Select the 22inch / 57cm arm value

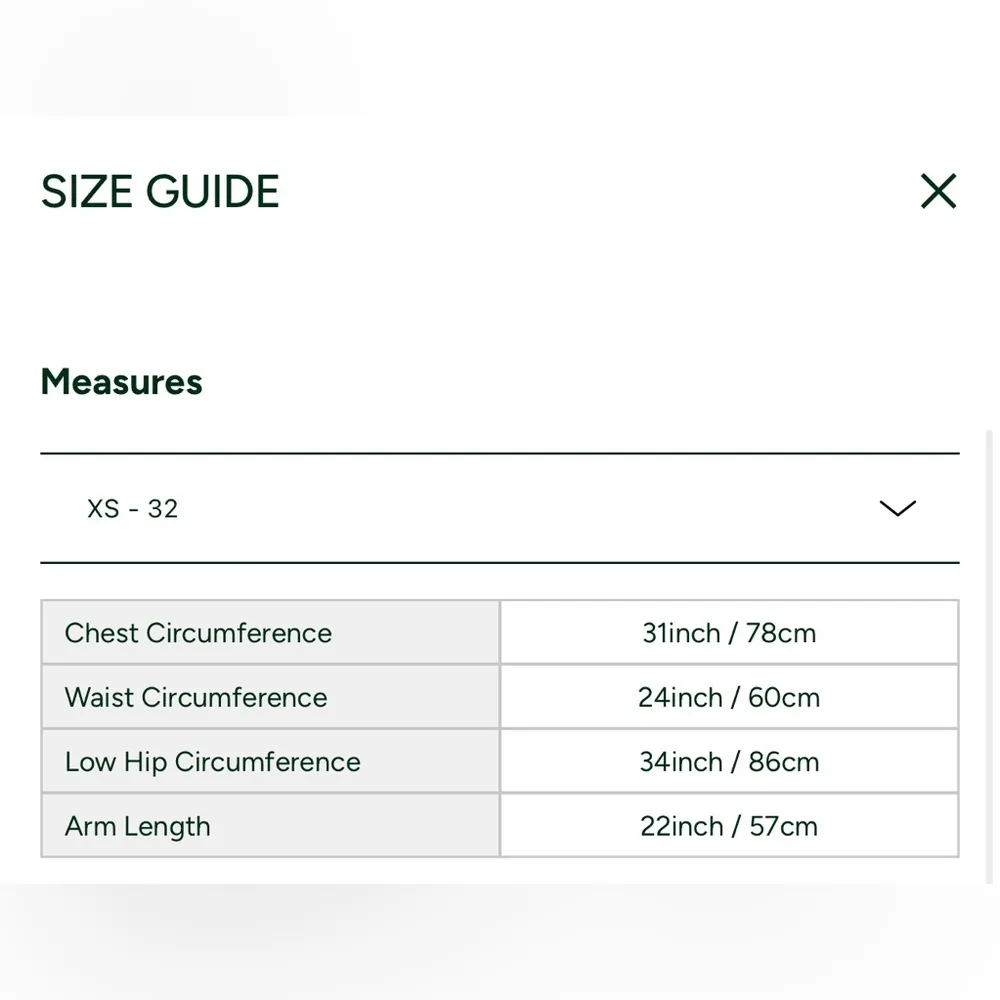point(729,826)
